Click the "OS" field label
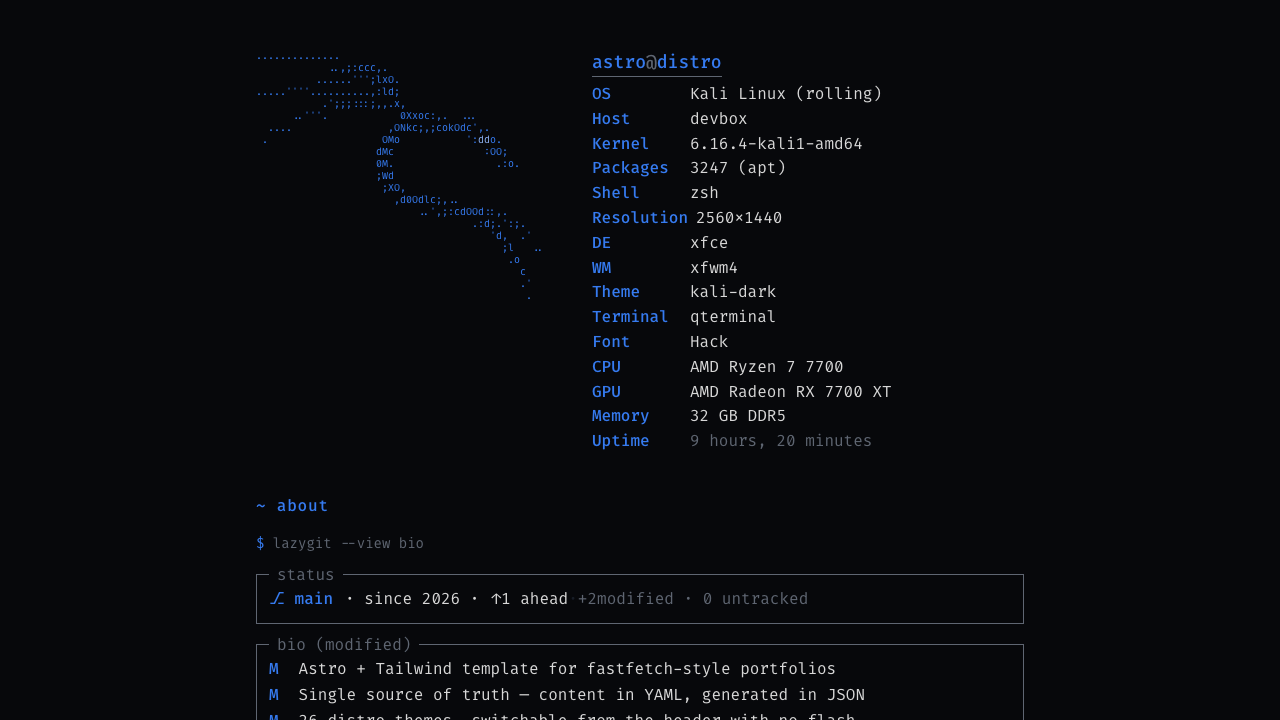The height and width of the screenshot is (720, 1280). tap(601, 94)
